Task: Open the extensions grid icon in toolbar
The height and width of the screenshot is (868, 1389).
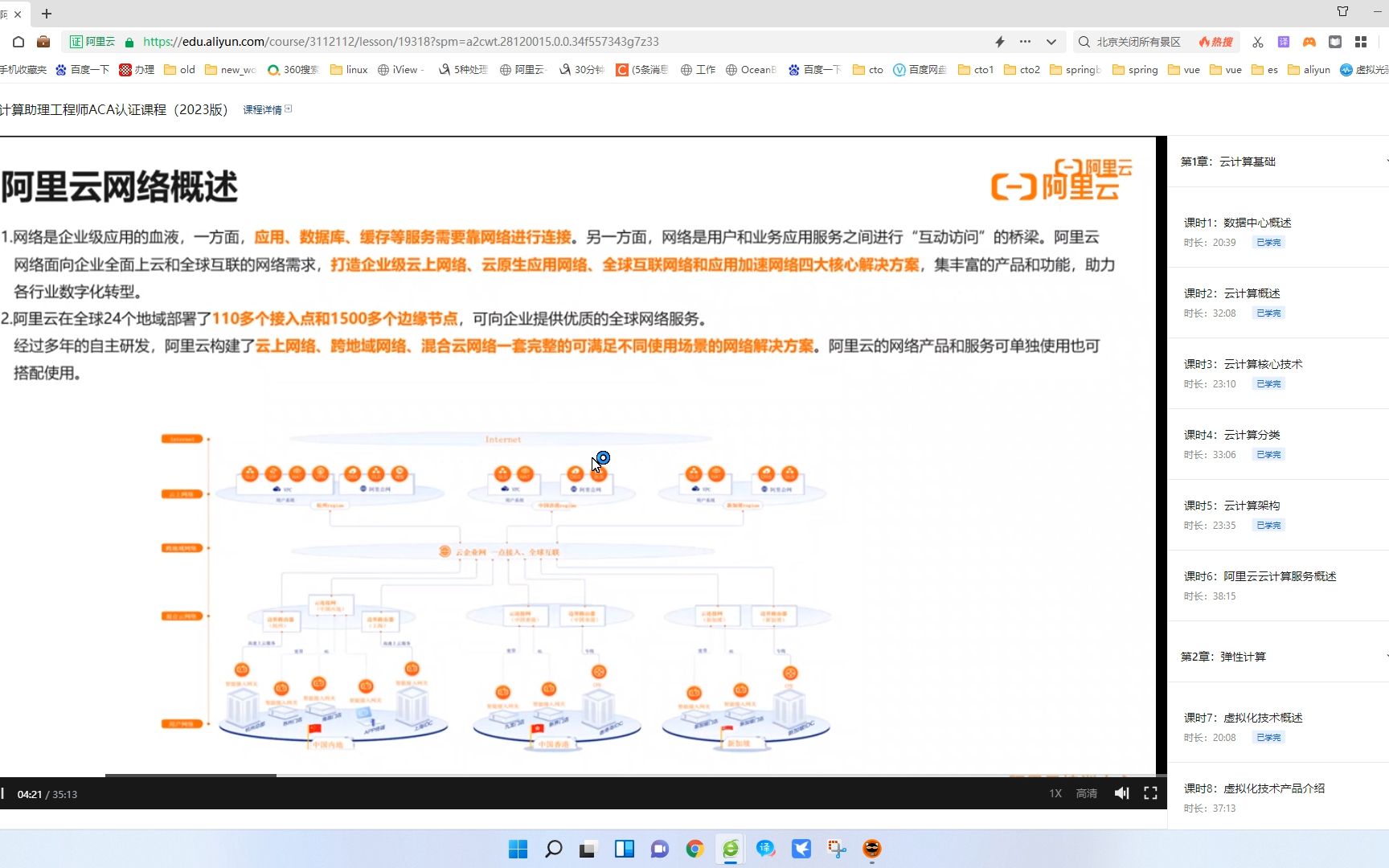Action: pos(1361,42)
